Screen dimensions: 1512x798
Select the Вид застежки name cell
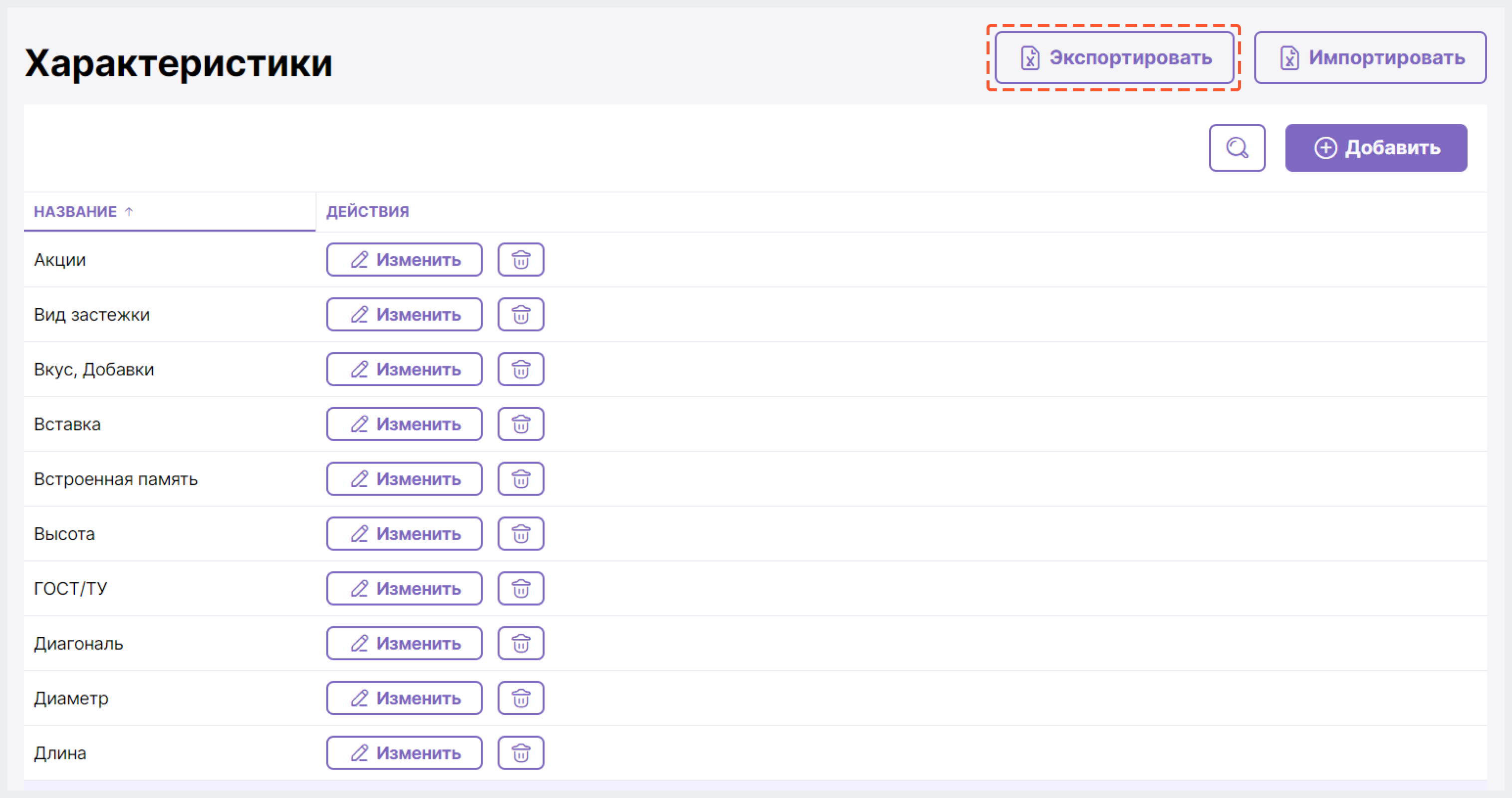170,315
